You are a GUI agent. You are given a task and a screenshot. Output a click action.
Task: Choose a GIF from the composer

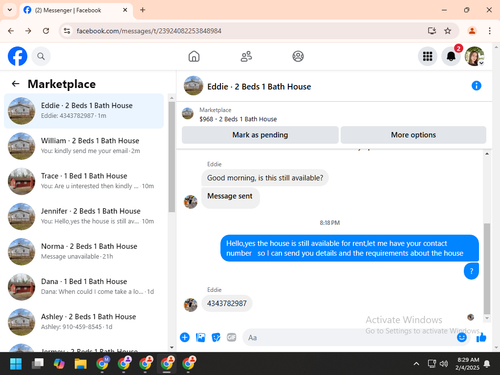(231, 337)
